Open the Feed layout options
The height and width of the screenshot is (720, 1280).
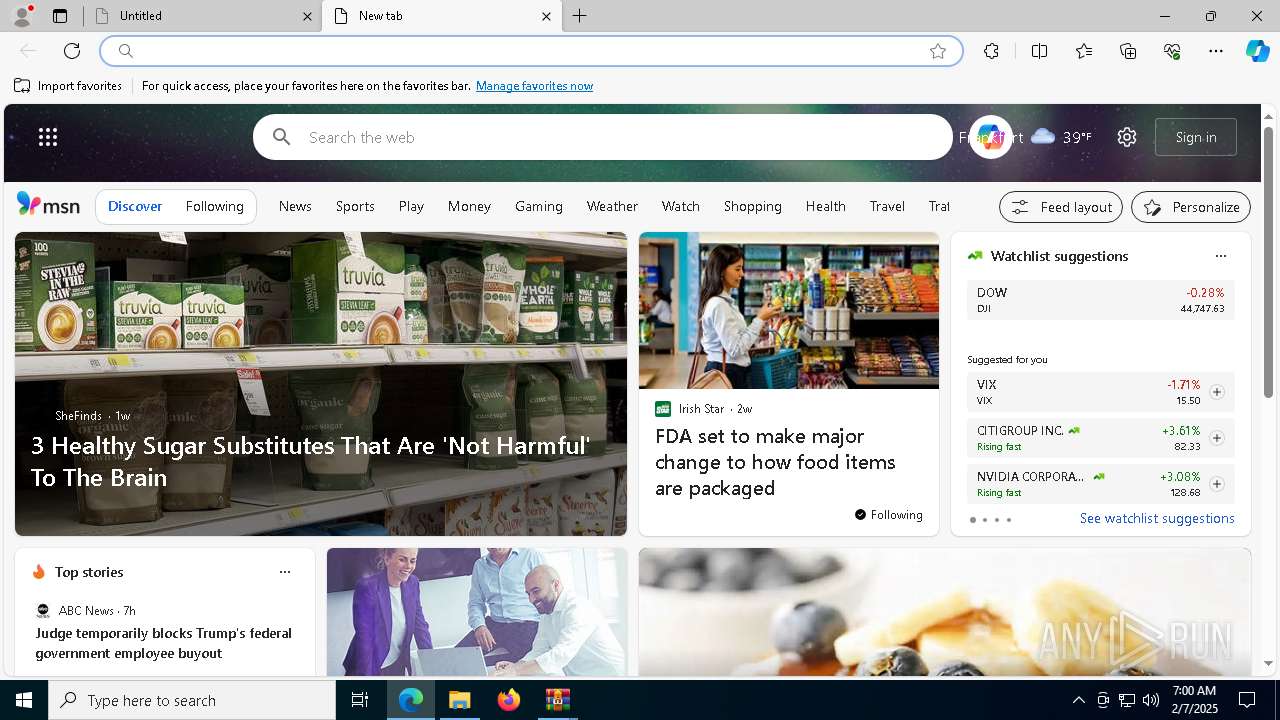pyautogui.click(x=1061, y=207)
